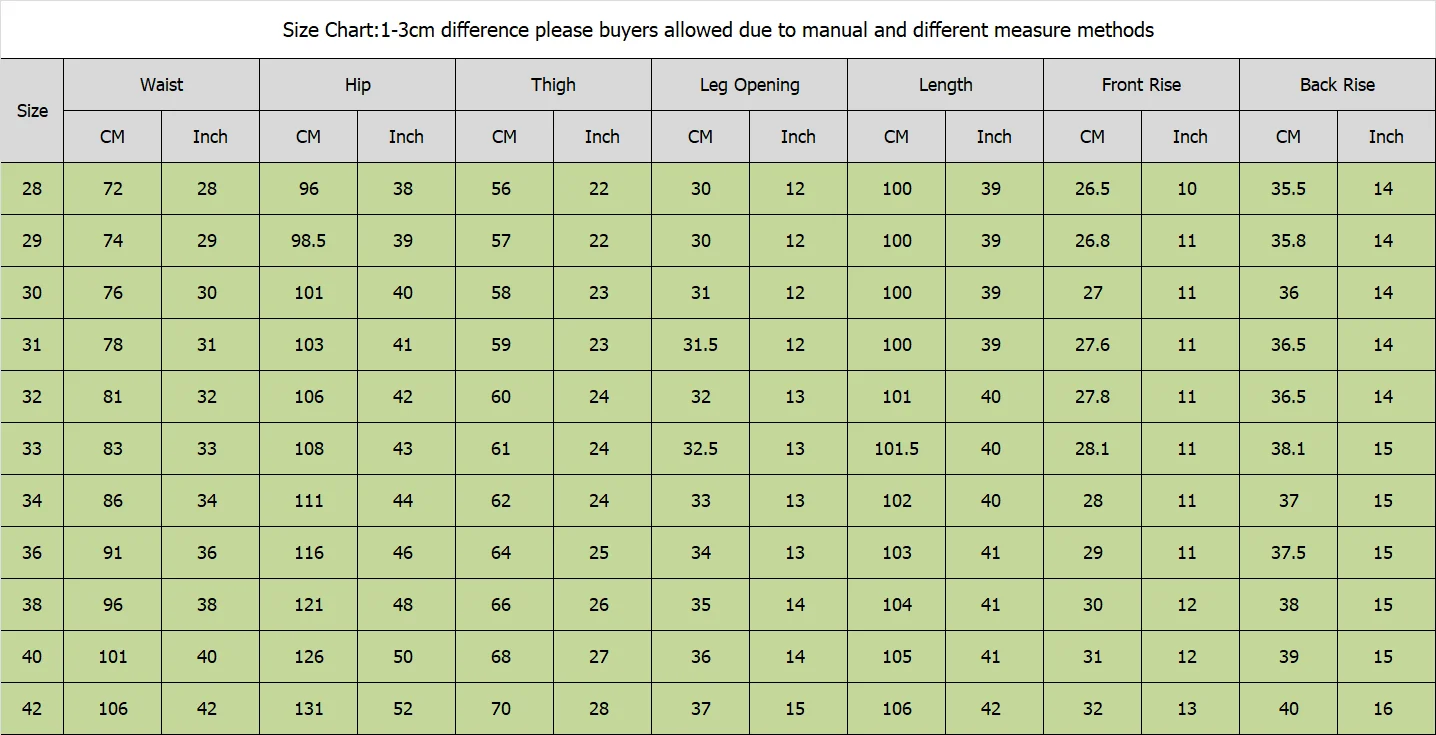1436x735 pixels.
Task: Click size 28 row label
Action: (32, 189)
